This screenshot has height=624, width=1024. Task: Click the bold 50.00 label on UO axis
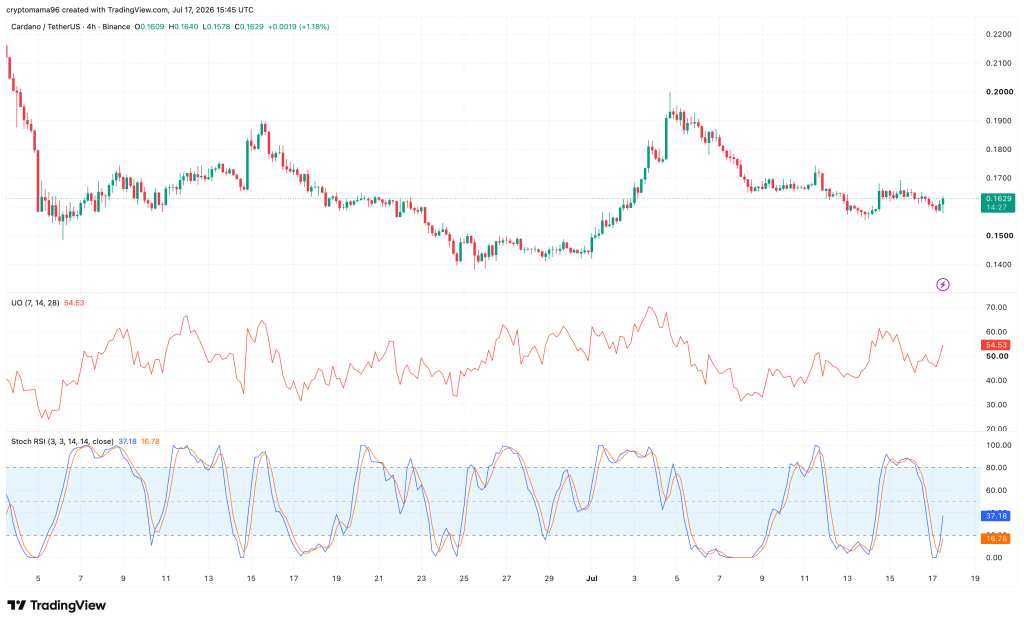click(997, 356)
